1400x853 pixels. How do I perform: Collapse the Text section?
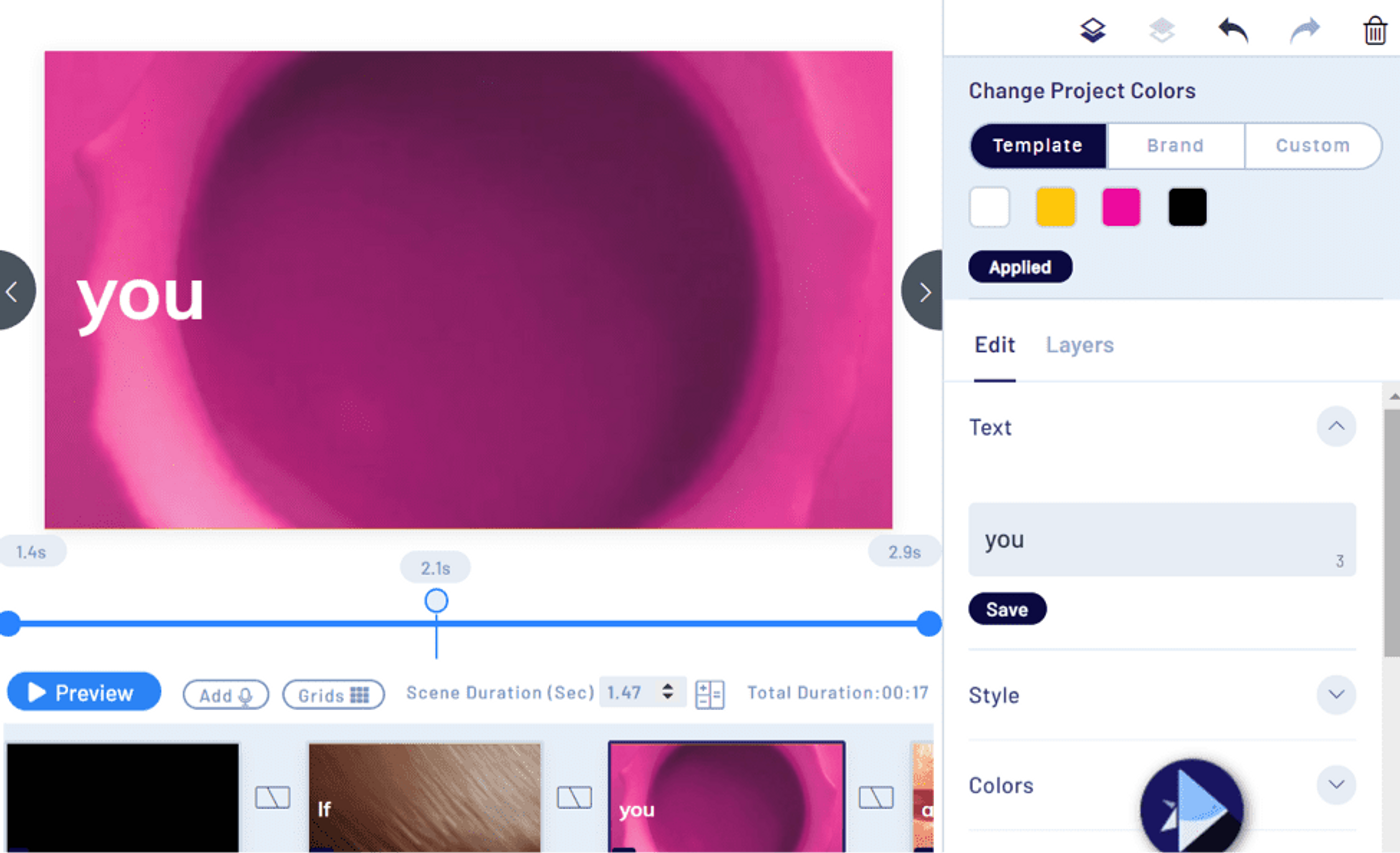(1336, 427)
